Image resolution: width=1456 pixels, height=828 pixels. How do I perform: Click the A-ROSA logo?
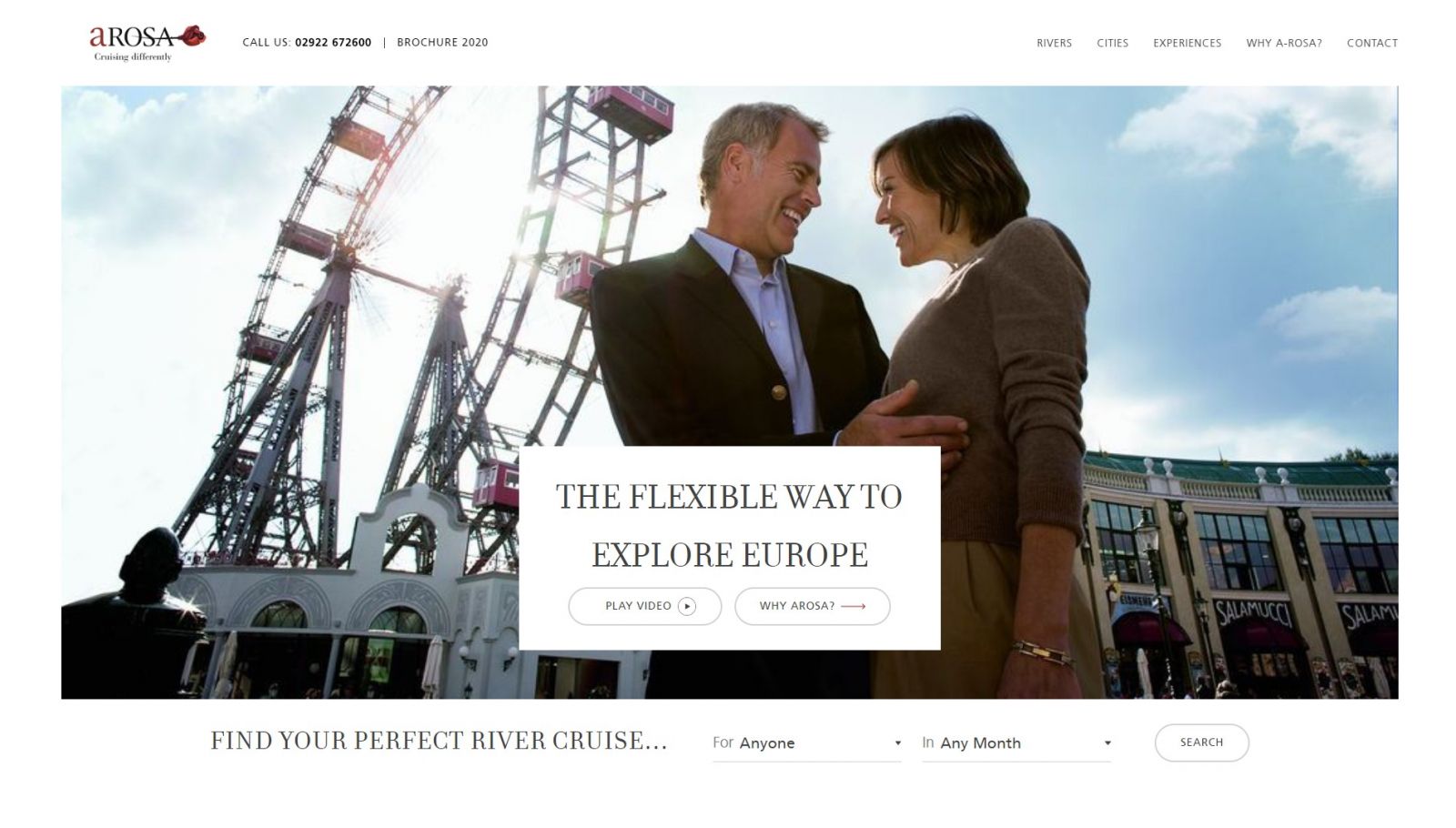pyautogui.click(x=147, y=43)
